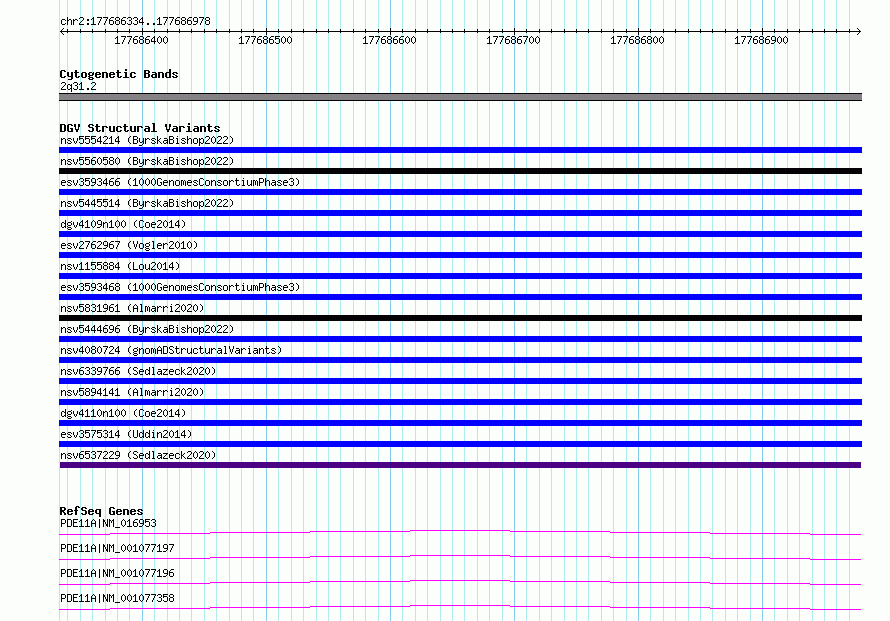Select esv2762967 (Vogler2010) variant label
Viewport: 890px width, 621px height.
(129, 245)
